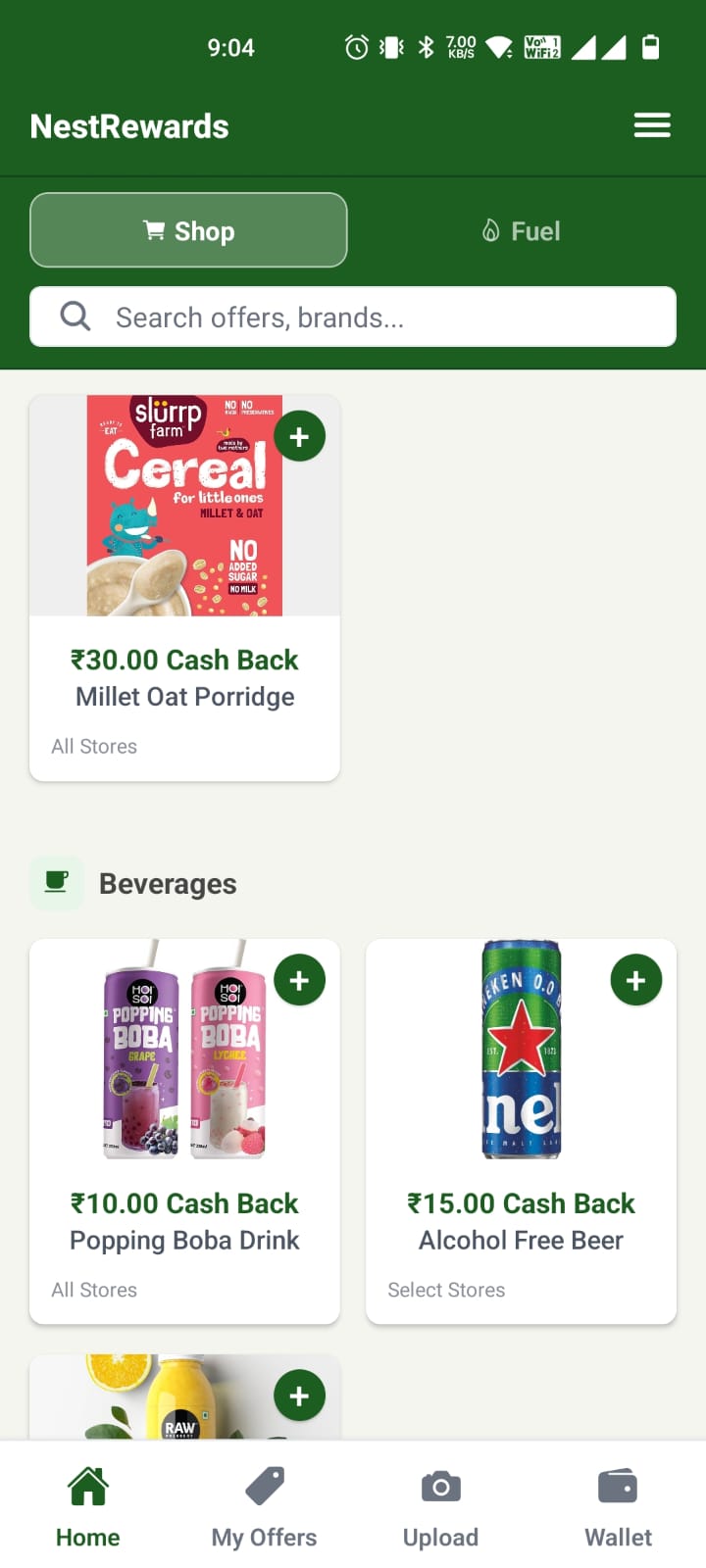Add Alcohol Free Beer offer
Viewport: 706px width, 1568px height.
pyautogui.click(x=635, y=980)
